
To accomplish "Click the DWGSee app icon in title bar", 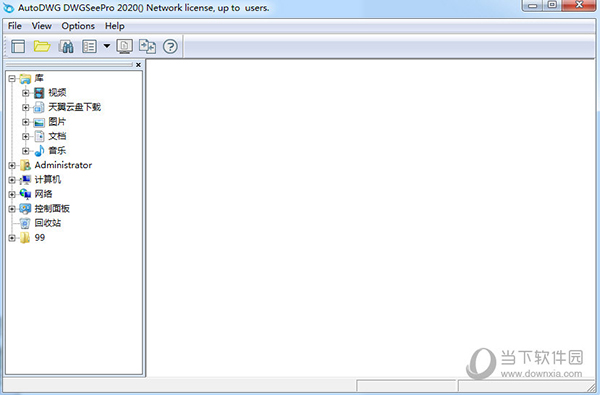I will pyautogui.click(x=8, y=7).
